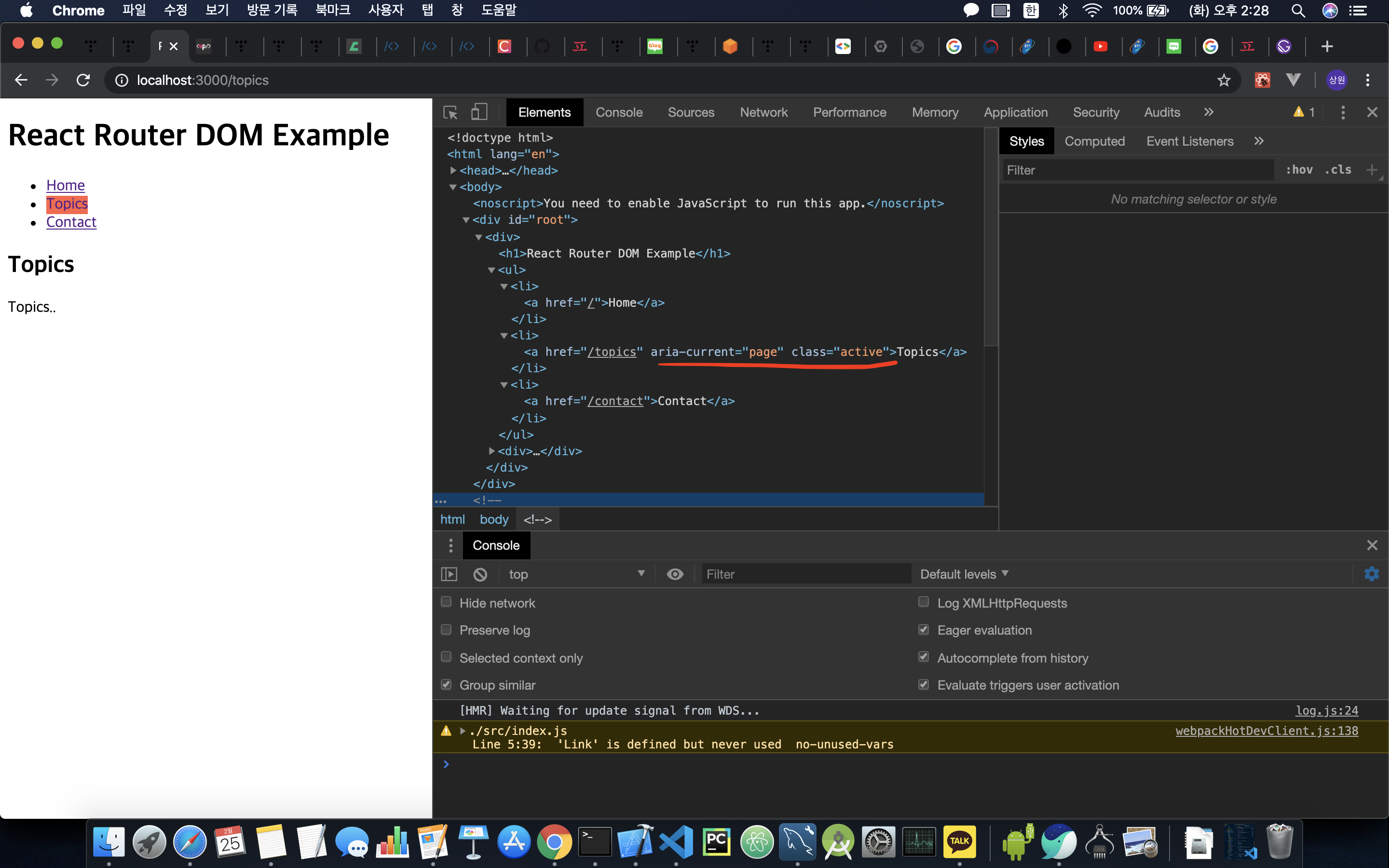Open webpackHotDevClient.js:138 source link

1266,731
